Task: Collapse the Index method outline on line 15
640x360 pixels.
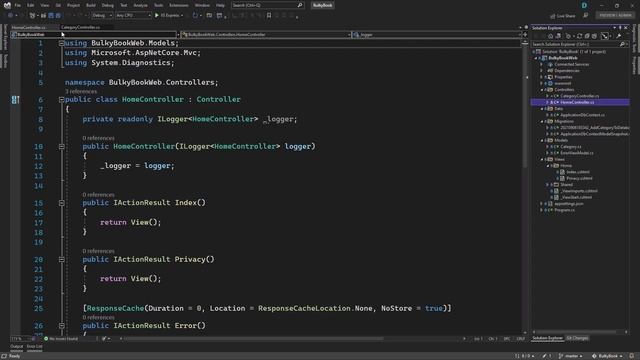Action: [61, 202]
